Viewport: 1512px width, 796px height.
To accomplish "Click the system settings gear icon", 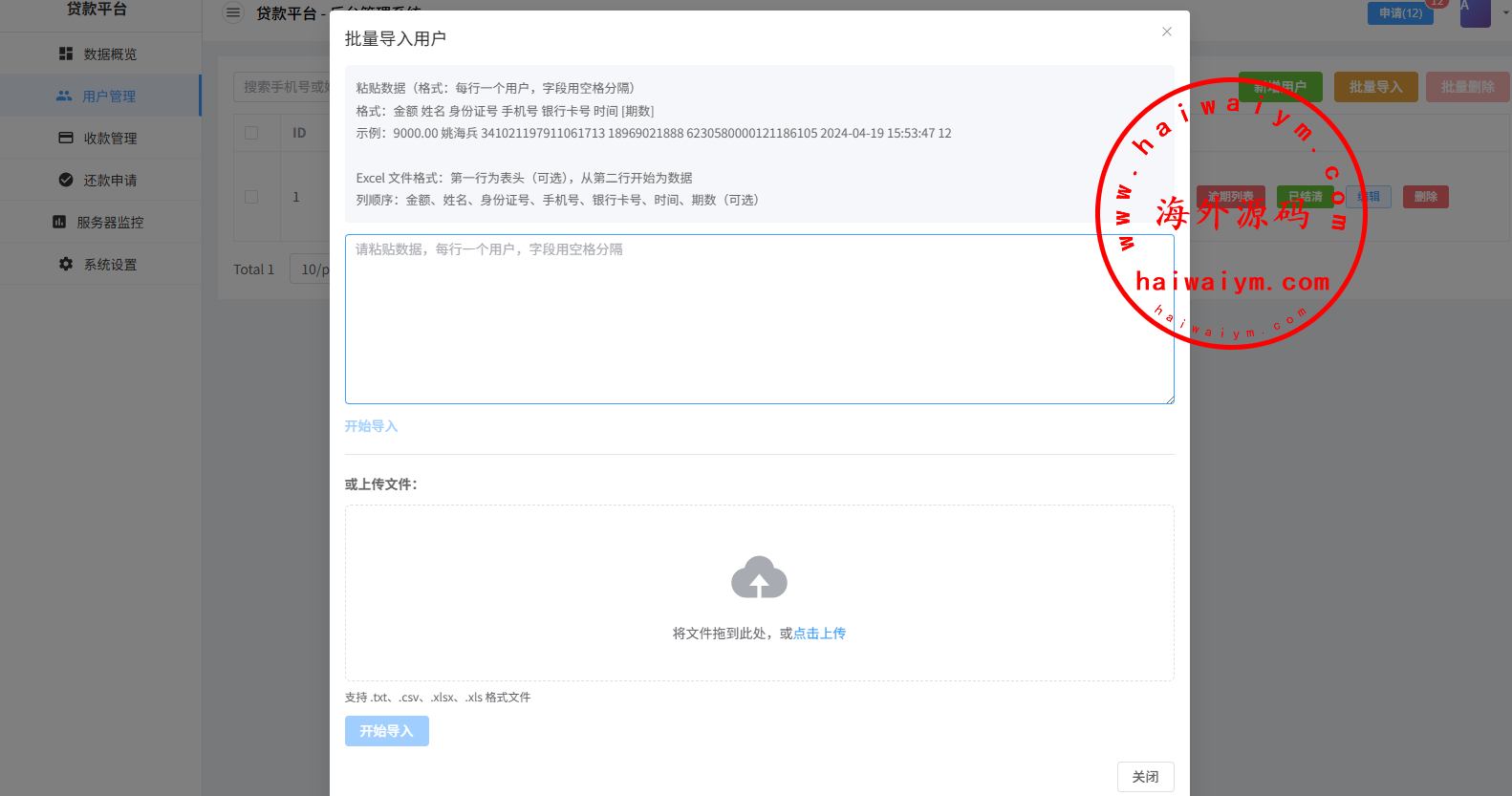I will [66, 265].
